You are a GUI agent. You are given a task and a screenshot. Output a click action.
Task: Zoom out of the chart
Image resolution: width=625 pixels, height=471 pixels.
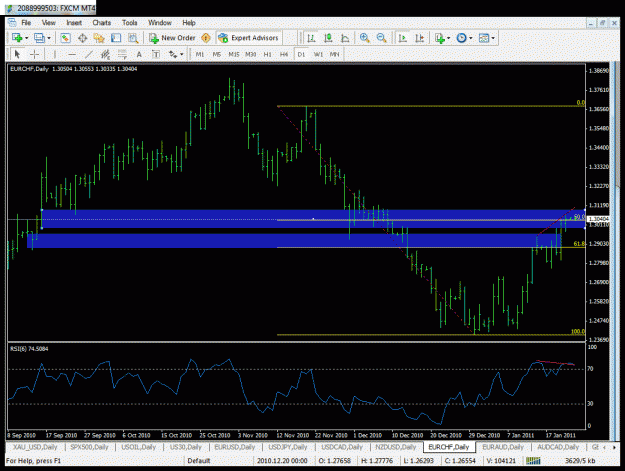click(381, 38)
